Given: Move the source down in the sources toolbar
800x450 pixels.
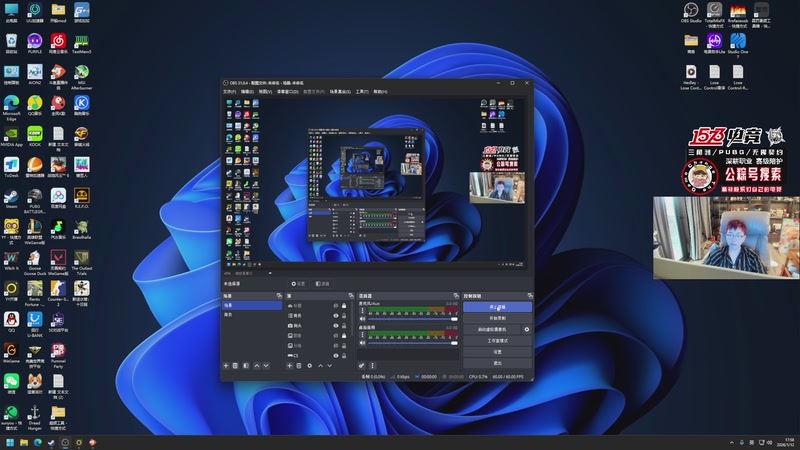Looking at the screenshot, I should click(330, 366).
